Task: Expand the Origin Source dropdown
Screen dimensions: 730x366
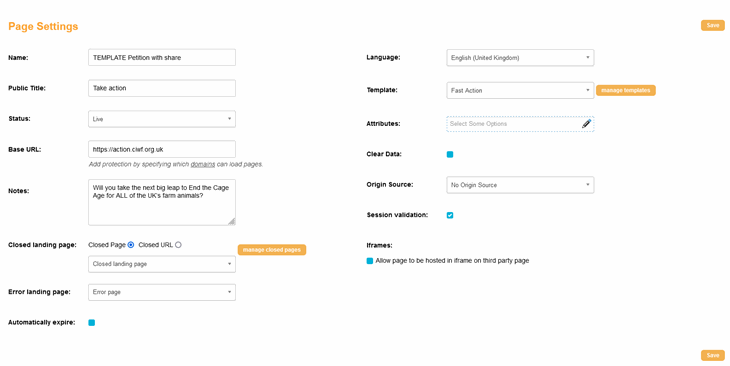Action: click(x=520, y=185)
